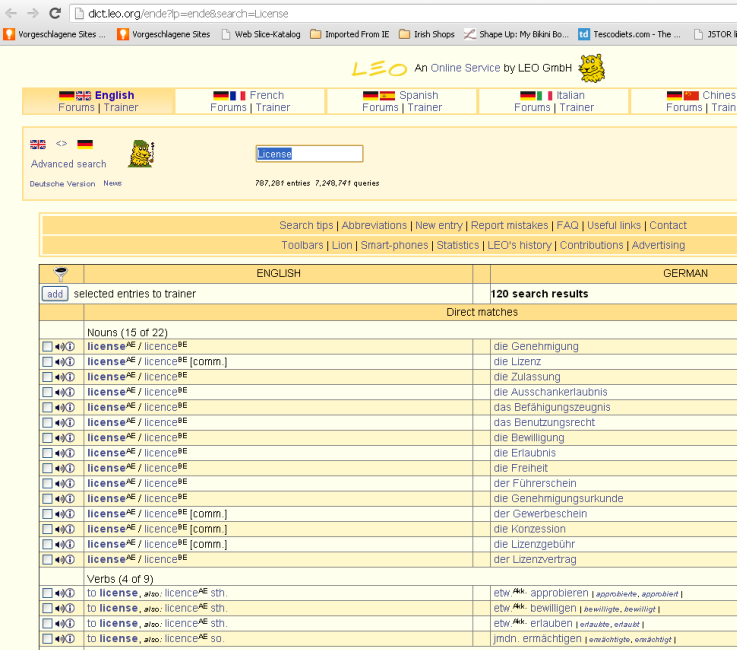Tick checkbox for die Lizenzgebühr entry
This screenshot has width=737, height=650.
pyautogui.click(x=47, y=544)
